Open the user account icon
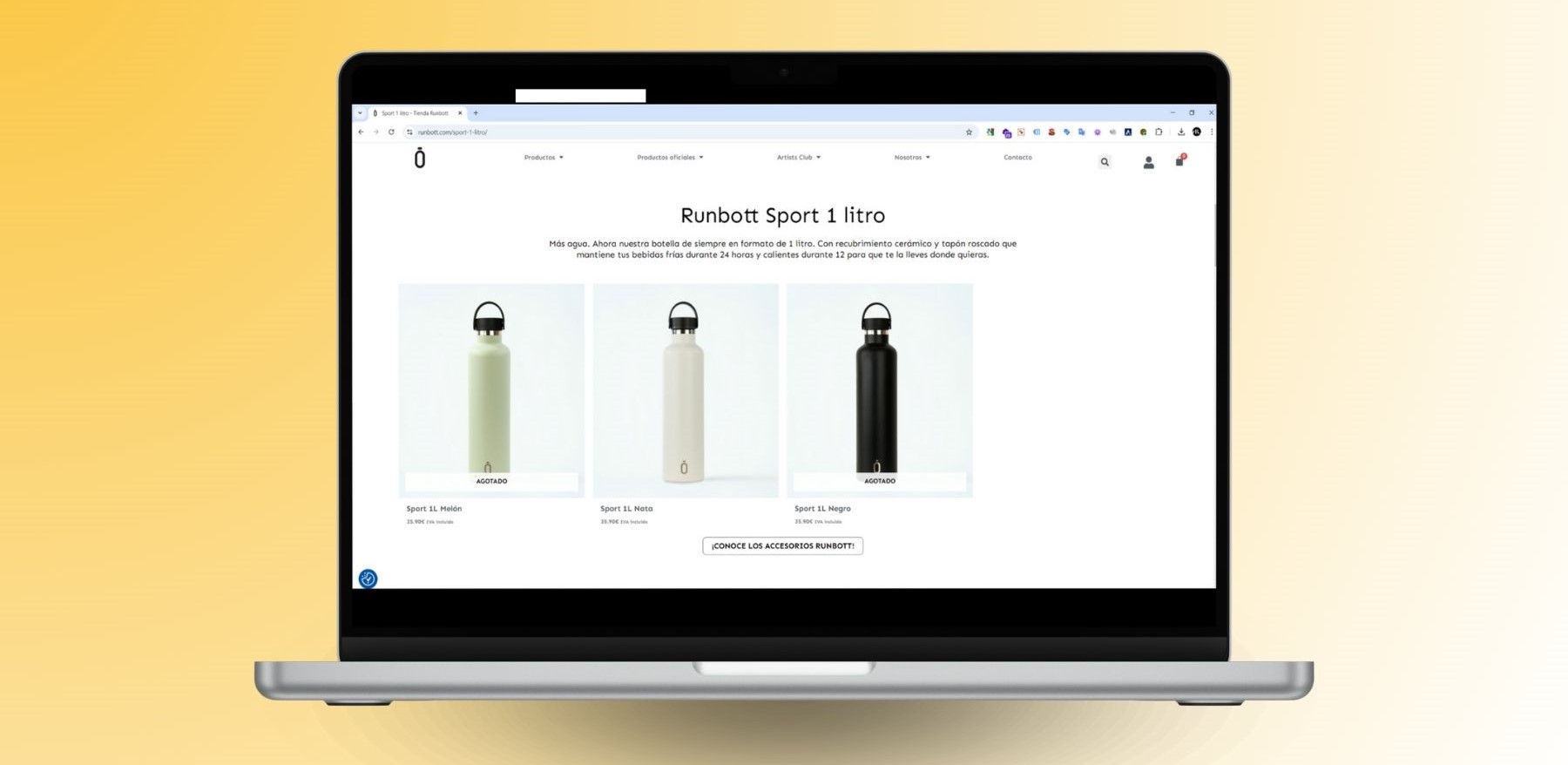 click(1148, 162)
